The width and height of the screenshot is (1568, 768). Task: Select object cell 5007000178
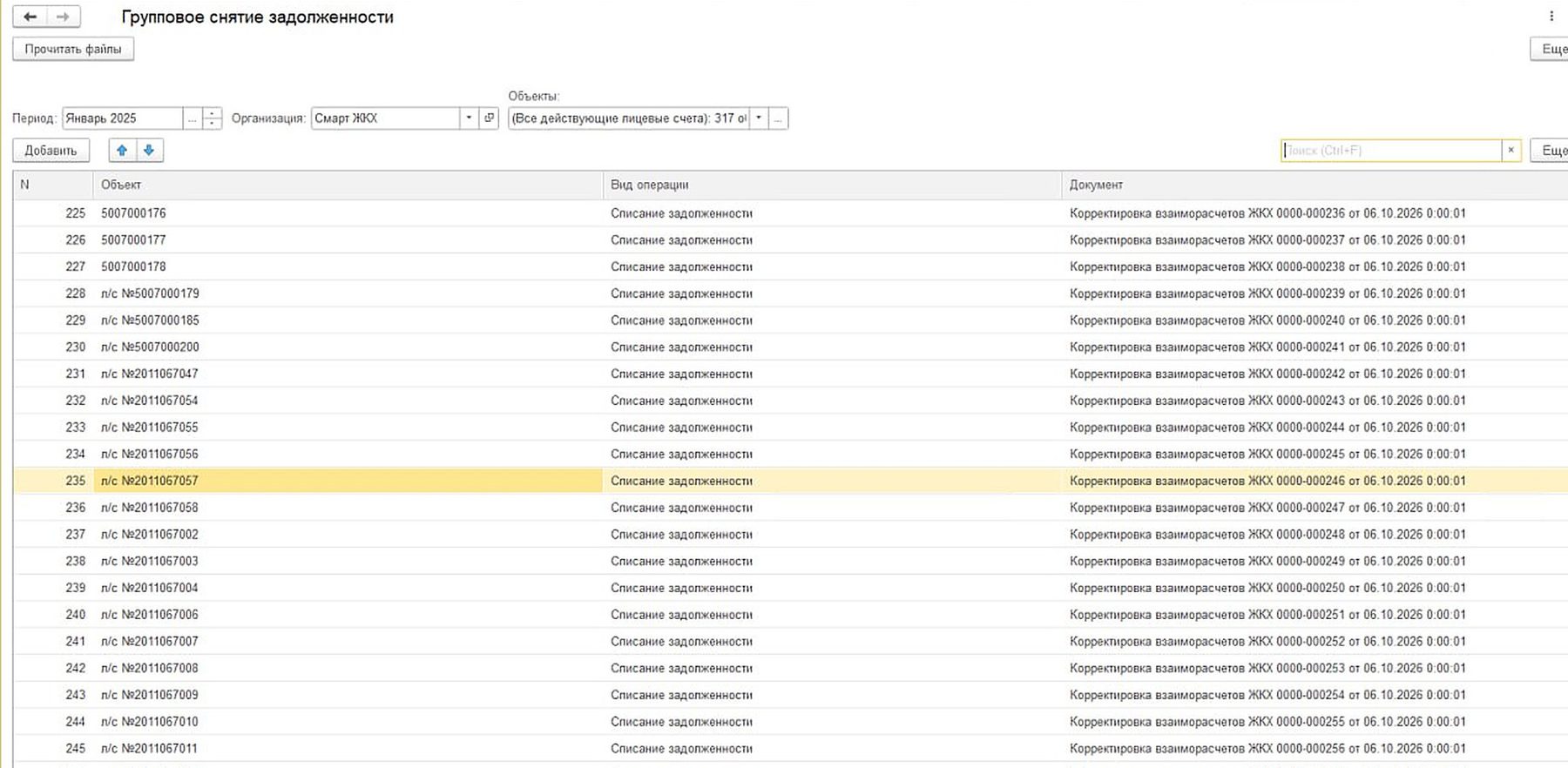coord(348,266)
